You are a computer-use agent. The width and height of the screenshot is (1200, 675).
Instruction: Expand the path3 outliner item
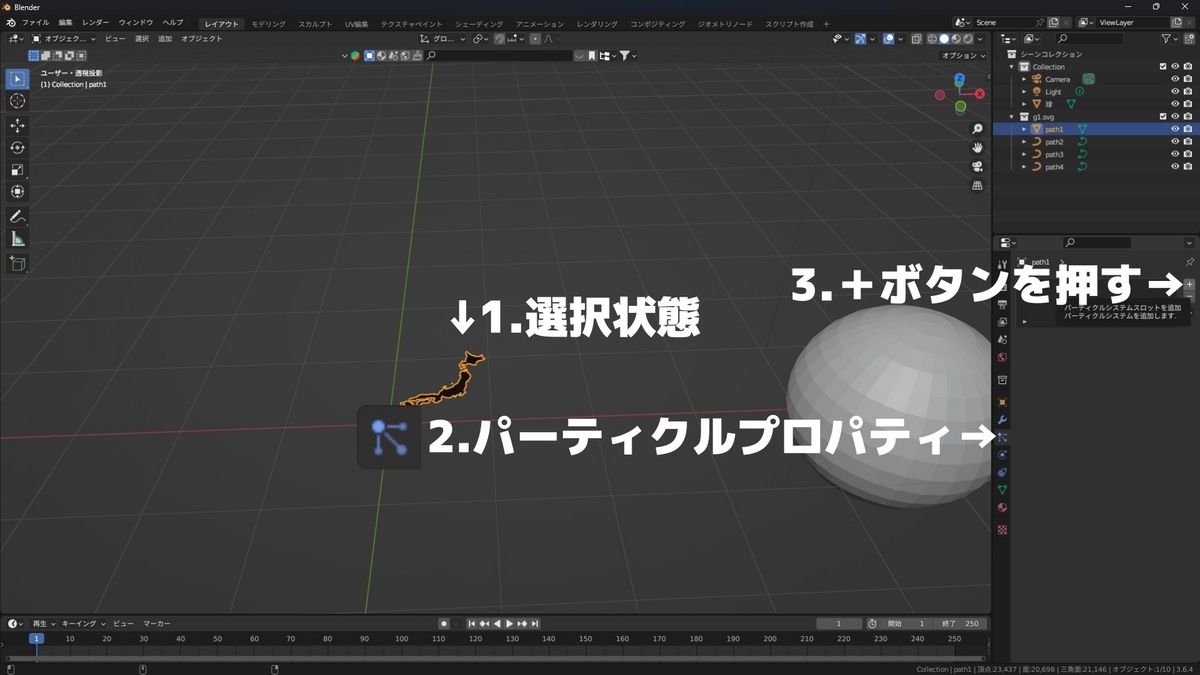(1024, 154)
